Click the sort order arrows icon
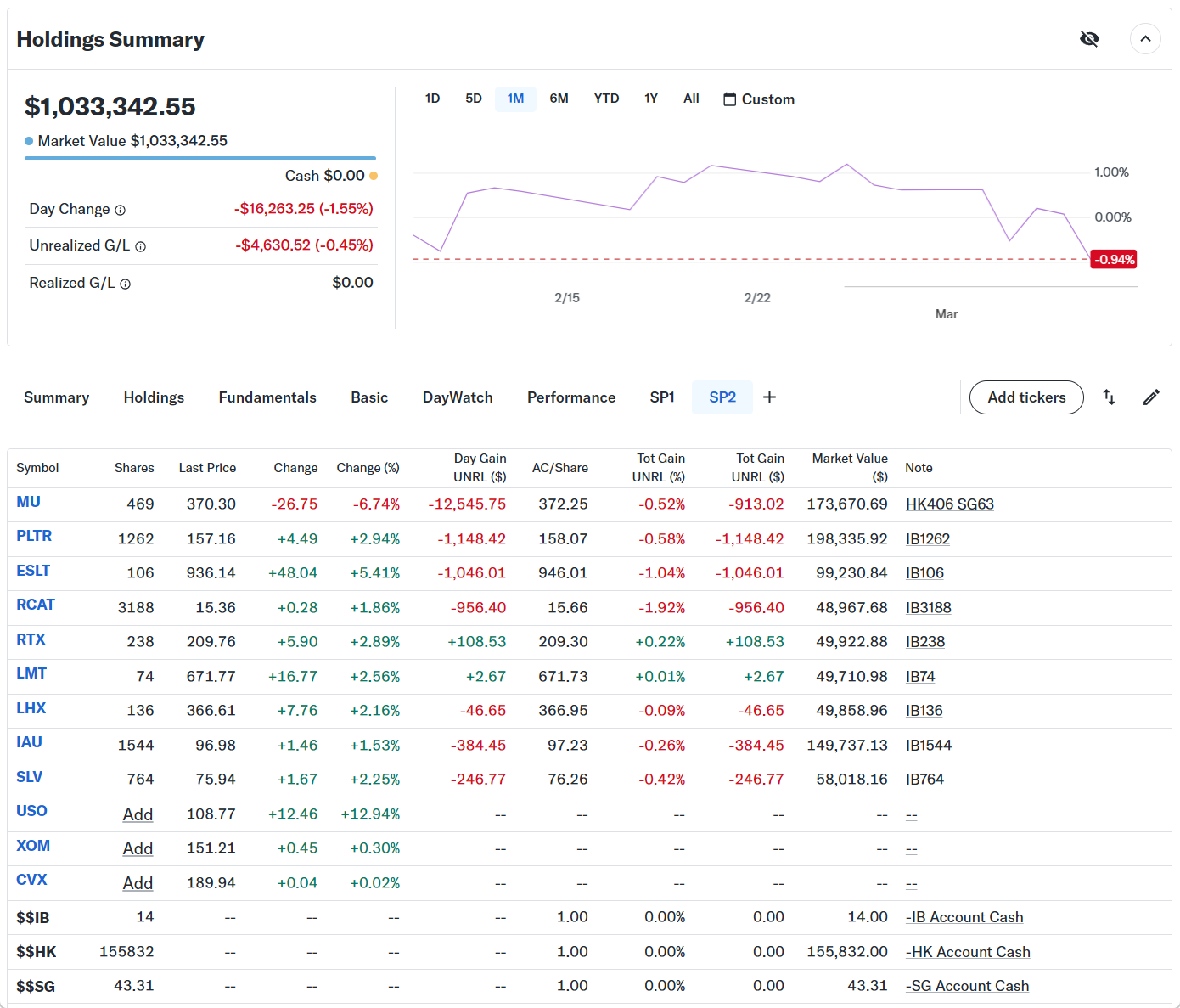This screenshot has width=1180, height=1008. [x=1109, y=397]
